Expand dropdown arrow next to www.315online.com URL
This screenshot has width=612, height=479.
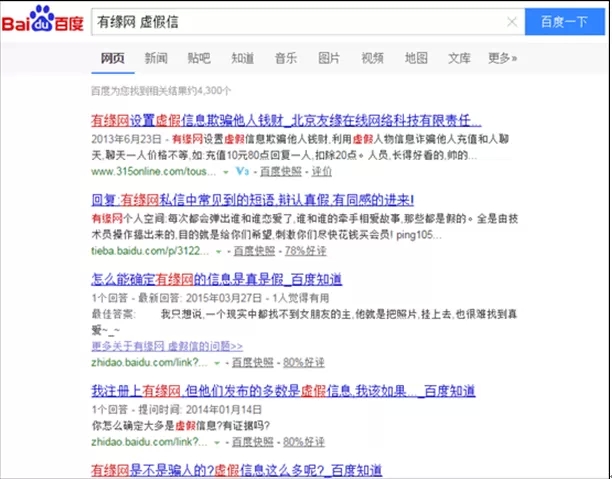pos(226,172)
